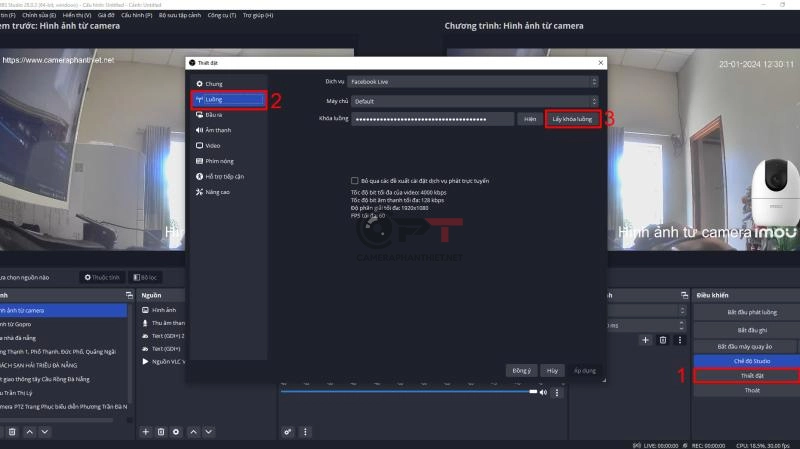Open the Hiển thị (V) menu
The height and width of the screenshot is (449, 800).
pyautogui.click(x=77, y=15)
